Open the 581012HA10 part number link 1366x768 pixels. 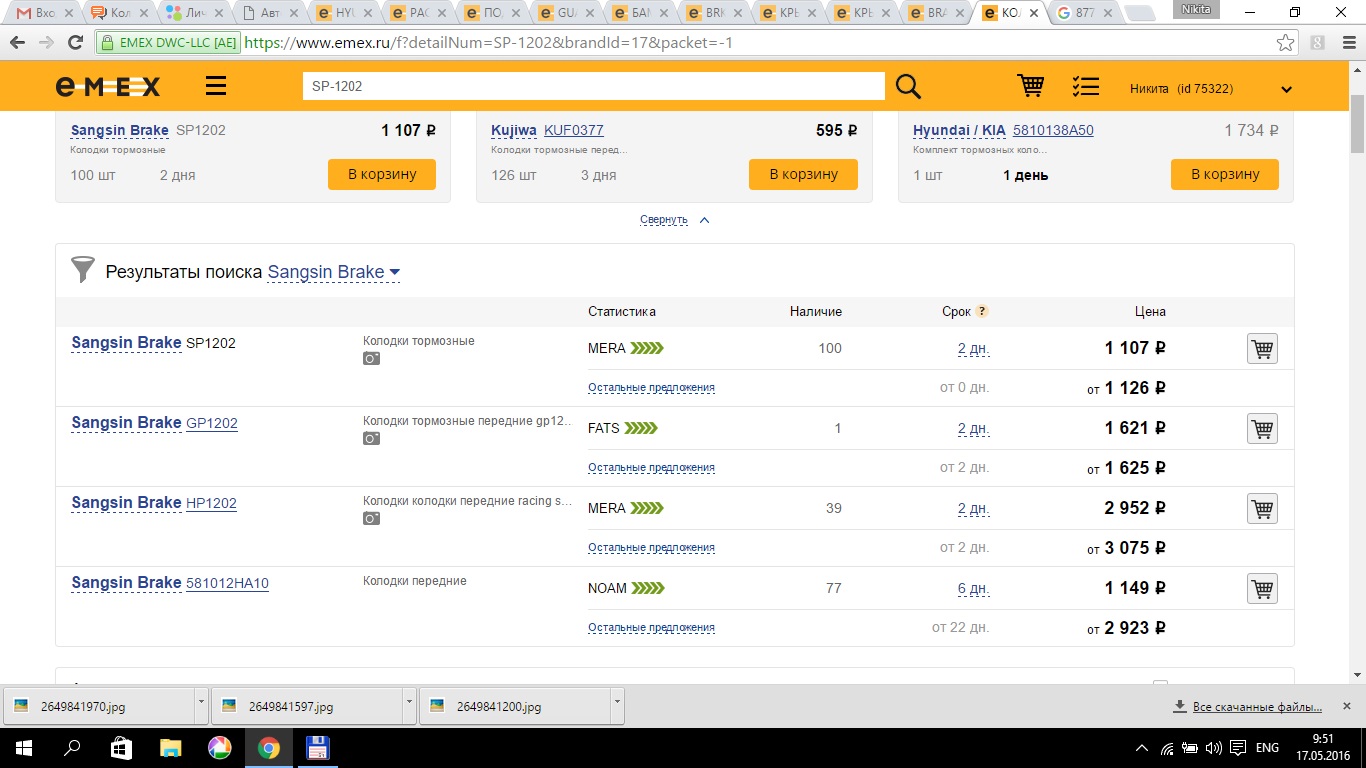tap(227, 583)
